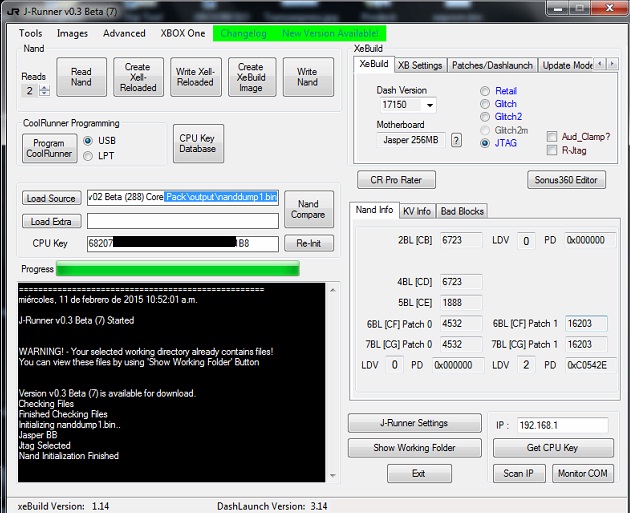Click the empty Load Extra field

[182, 221]
